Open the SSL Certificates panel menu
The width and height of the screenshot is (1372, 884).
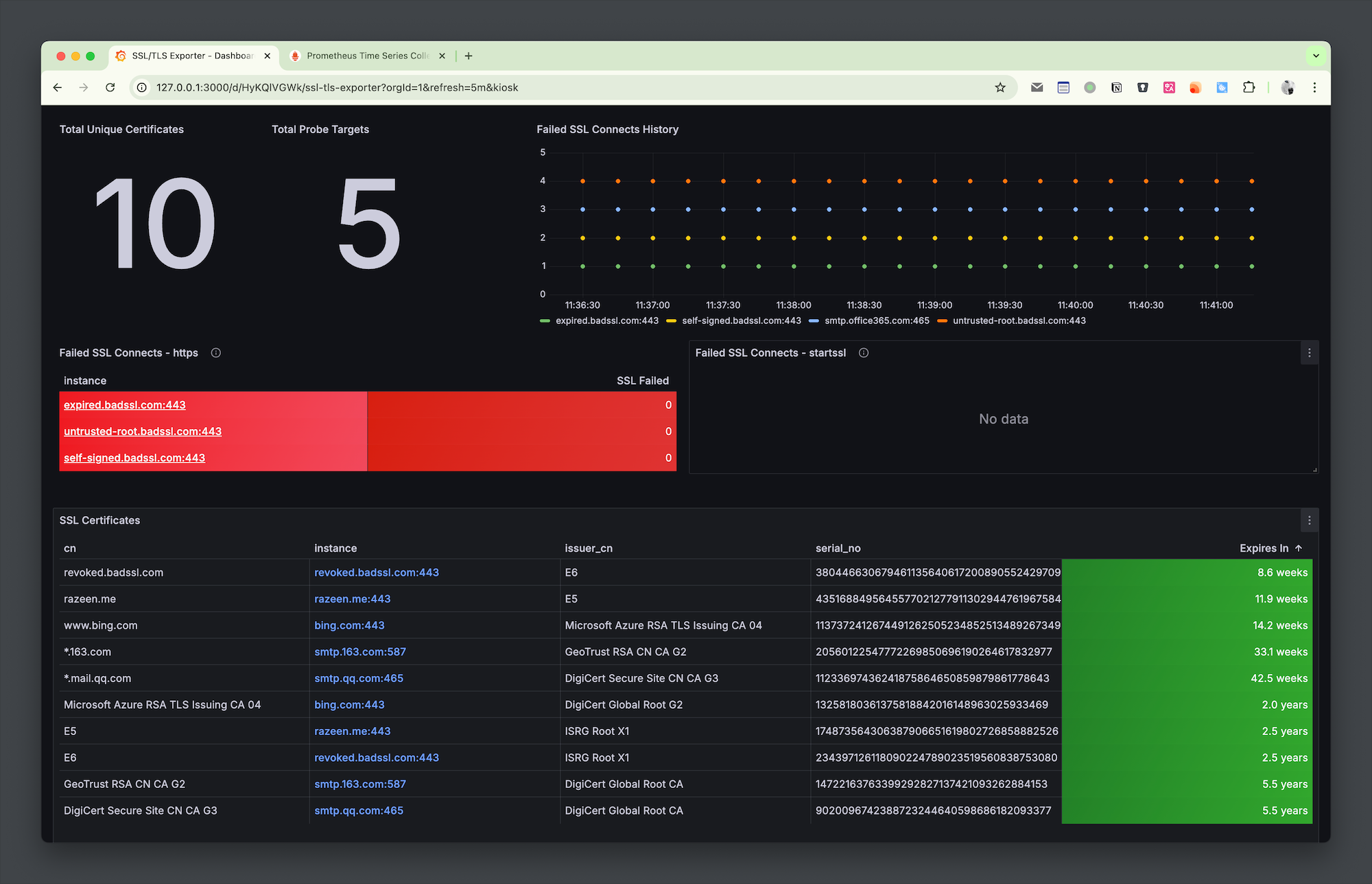(x=1309, y=520)
